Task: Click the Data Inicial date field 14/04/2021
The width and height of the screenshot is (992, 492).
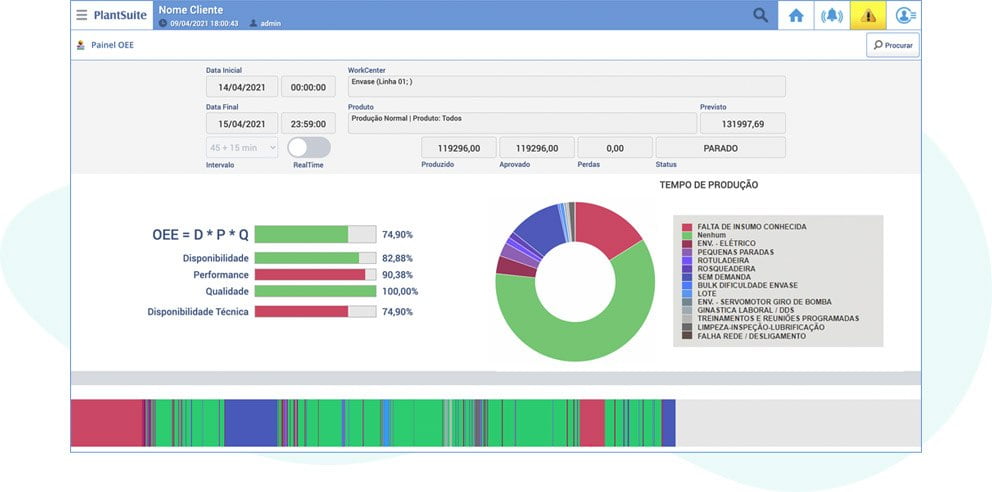Action: [242, 87]
